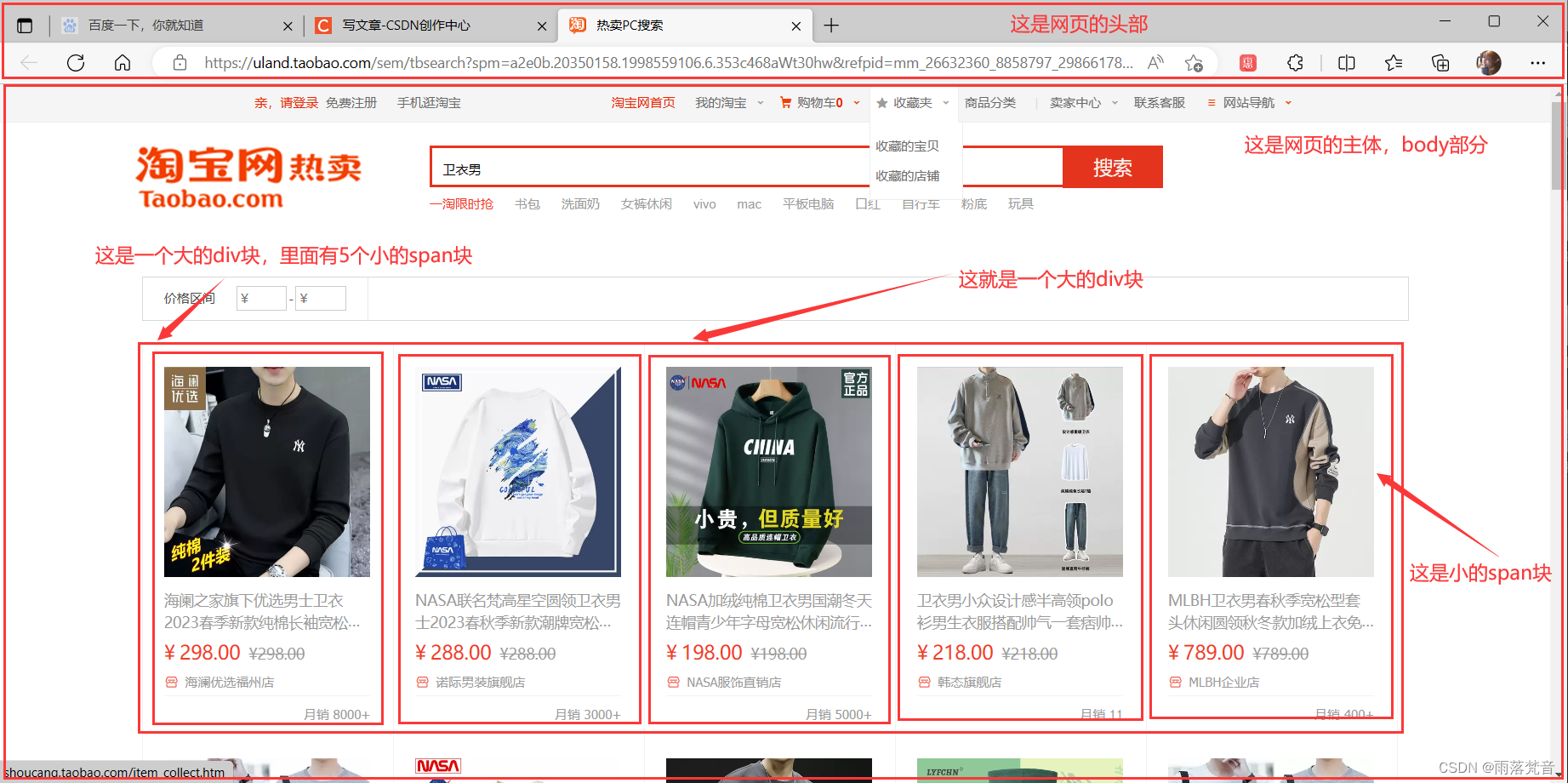Switch to the 写文章-CSDN创作中心 tab
The height and width of the screenshot is (783, 1568).
click(x=431, y=26)
